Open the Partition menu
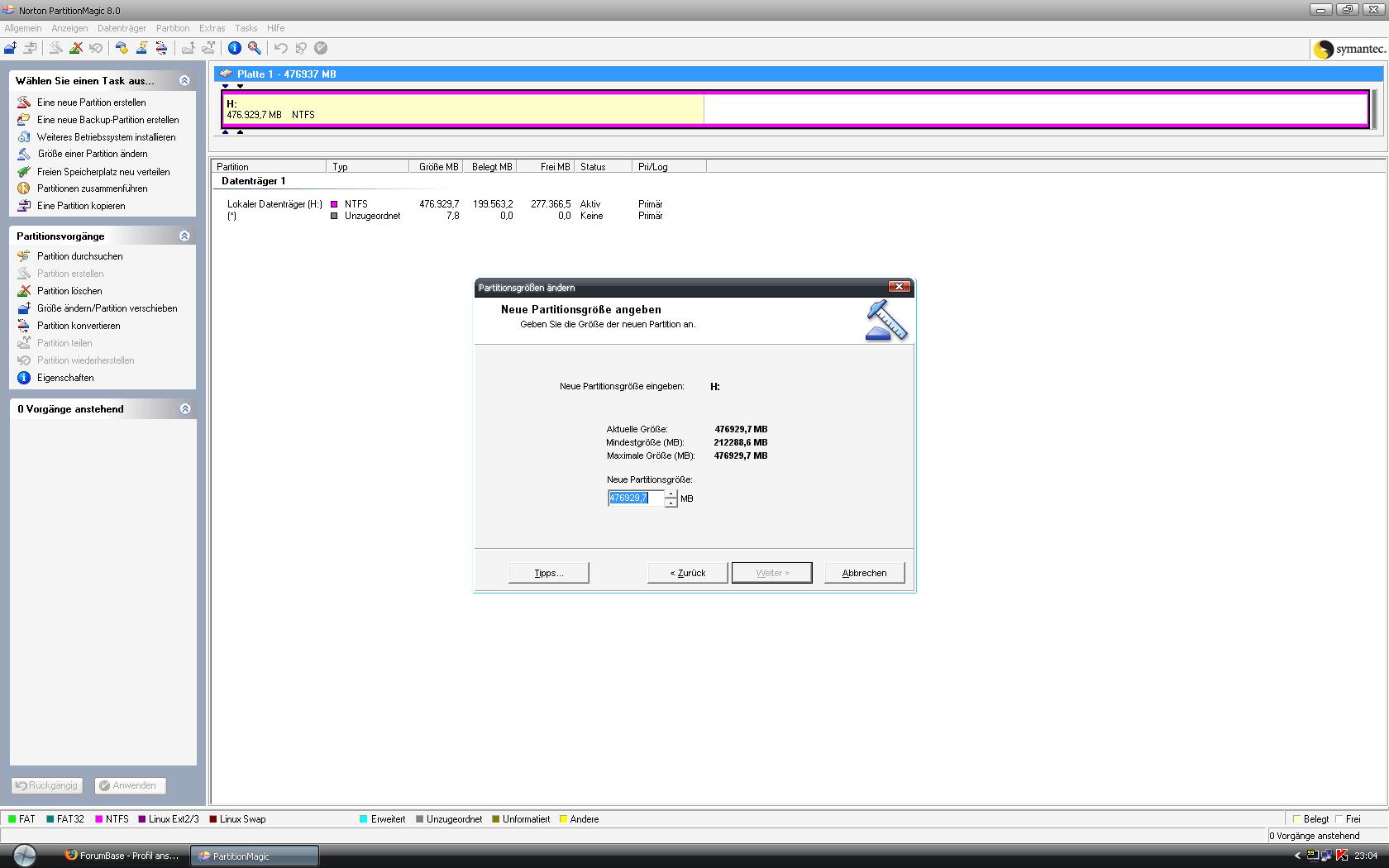The image size is (1389, 868). [173, 28]
